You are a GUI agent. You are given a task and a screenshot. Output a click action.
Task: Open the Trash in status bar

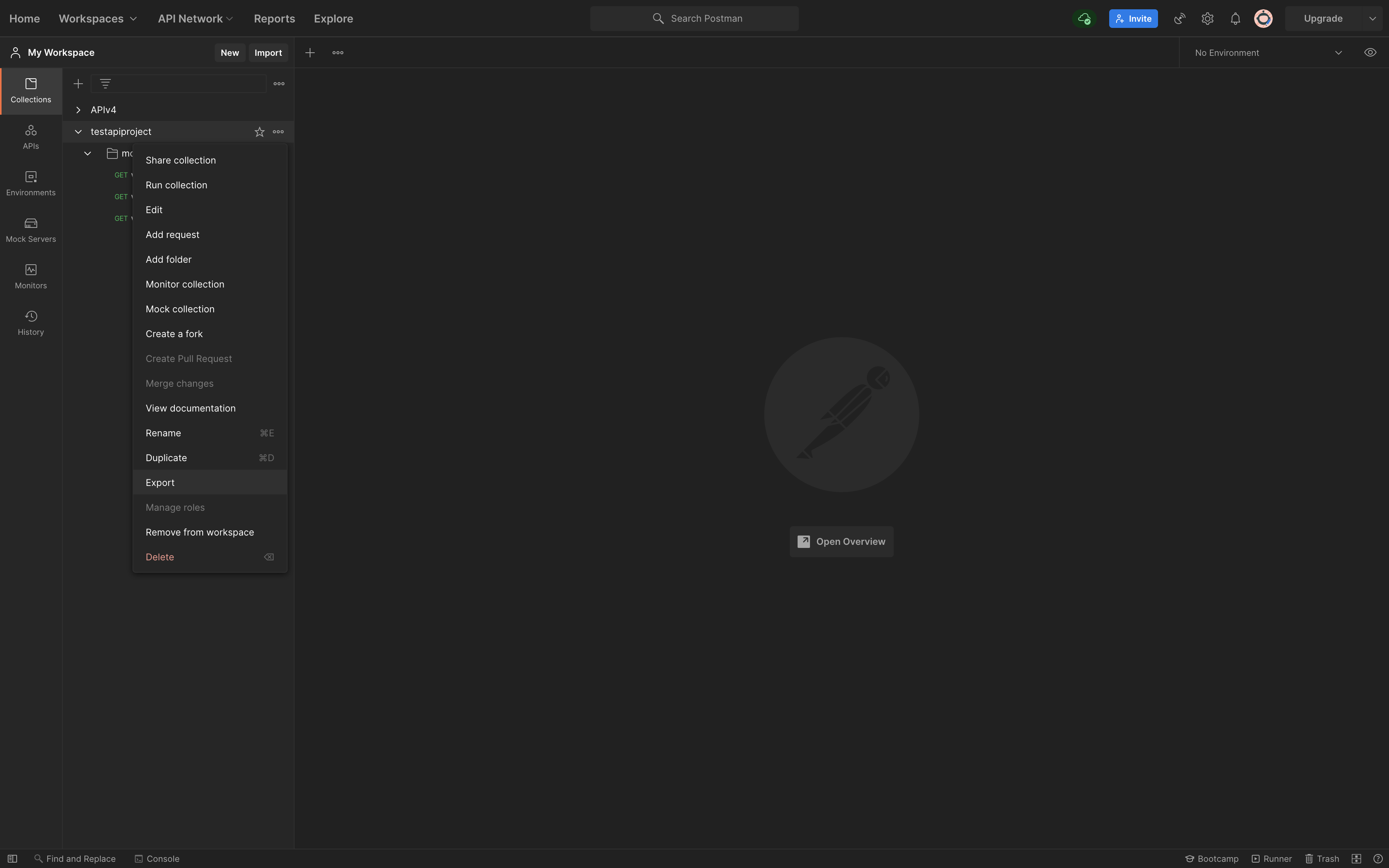click(1322, 859)
